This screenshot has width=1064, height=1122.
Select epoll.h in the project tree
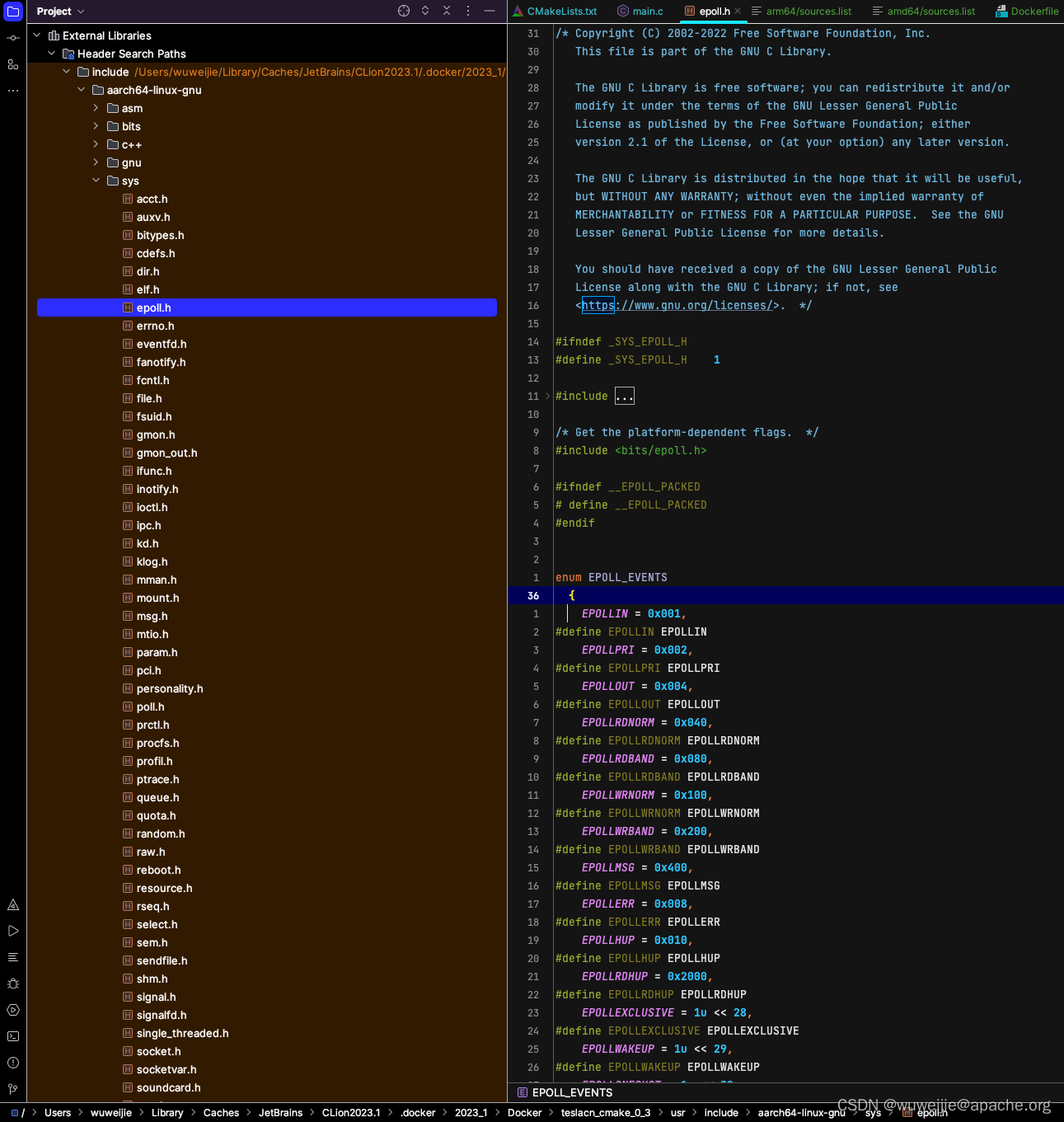(267, 307)
